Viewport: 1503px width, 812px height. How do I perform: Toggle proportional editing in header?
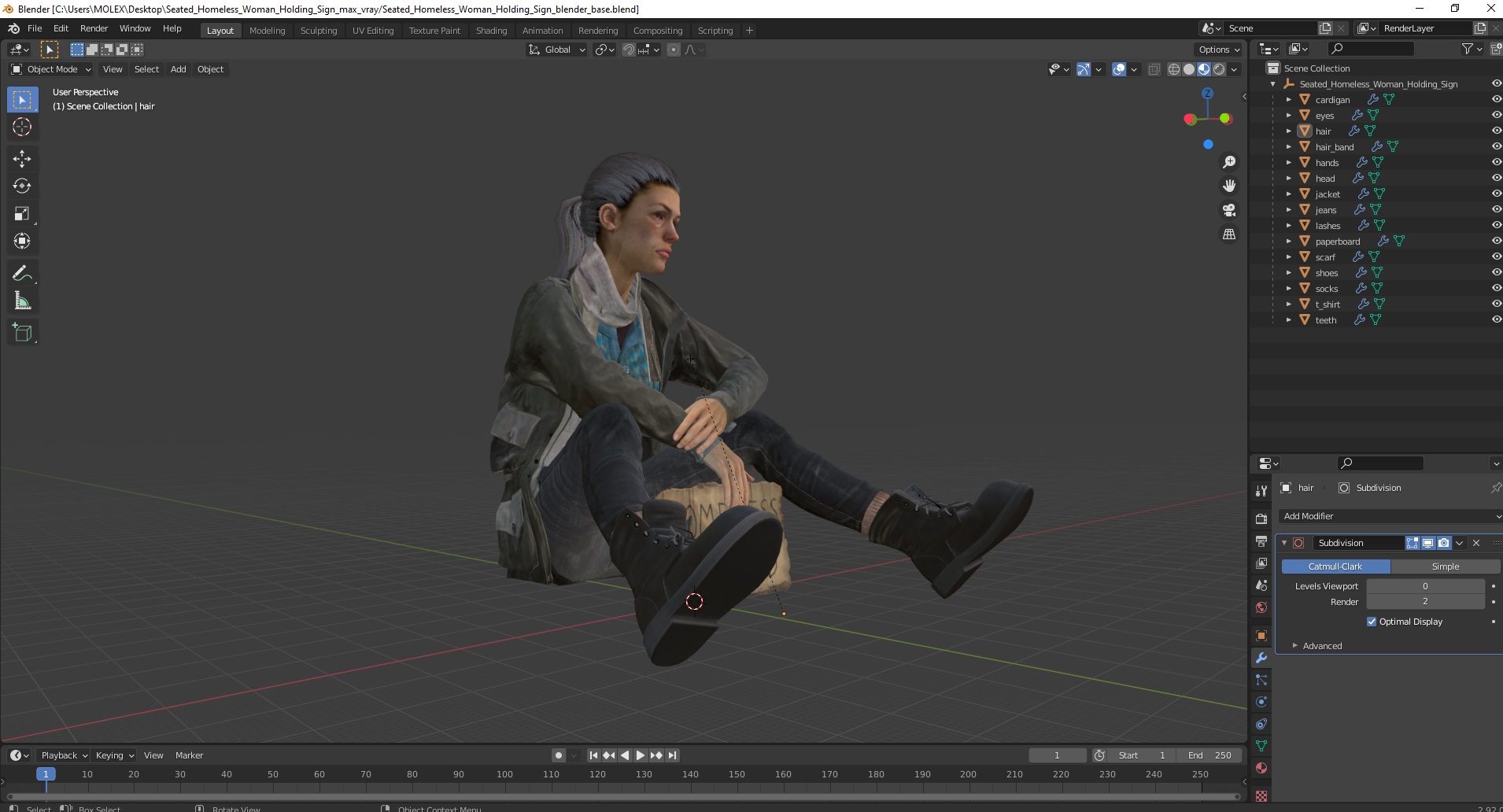[674, 50]
